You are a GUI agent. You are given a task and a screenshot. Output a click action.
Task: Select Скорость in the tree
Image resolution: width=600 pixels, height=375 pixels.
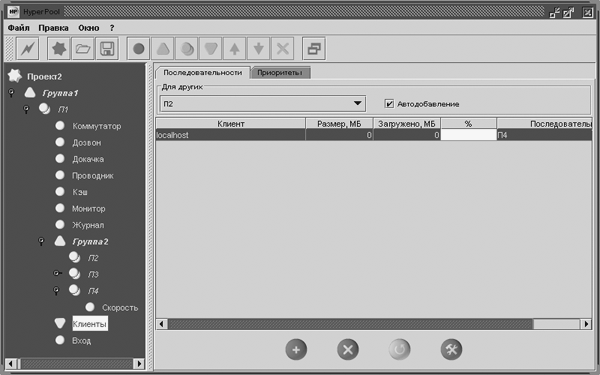coord(120,308)
